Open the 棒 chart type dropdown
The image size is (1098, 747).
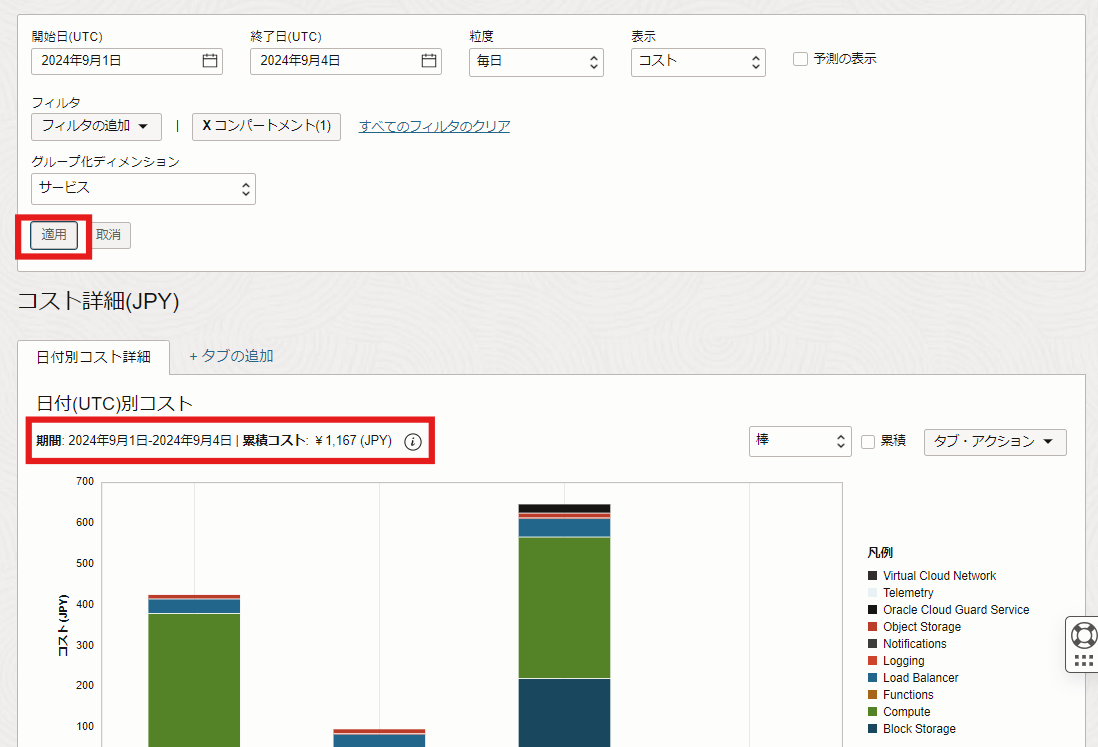point(799,441)
